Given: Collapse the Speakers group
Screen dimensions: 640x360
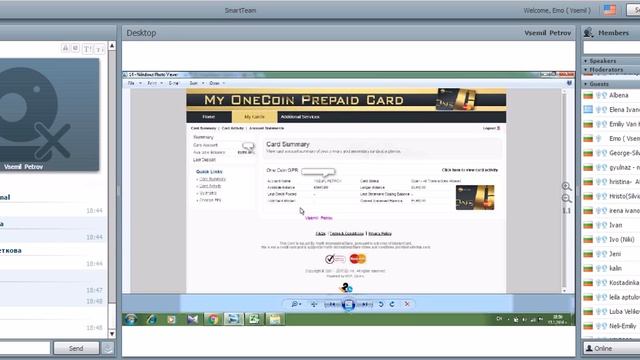Looking at the screenshot, I should [586, 61].
